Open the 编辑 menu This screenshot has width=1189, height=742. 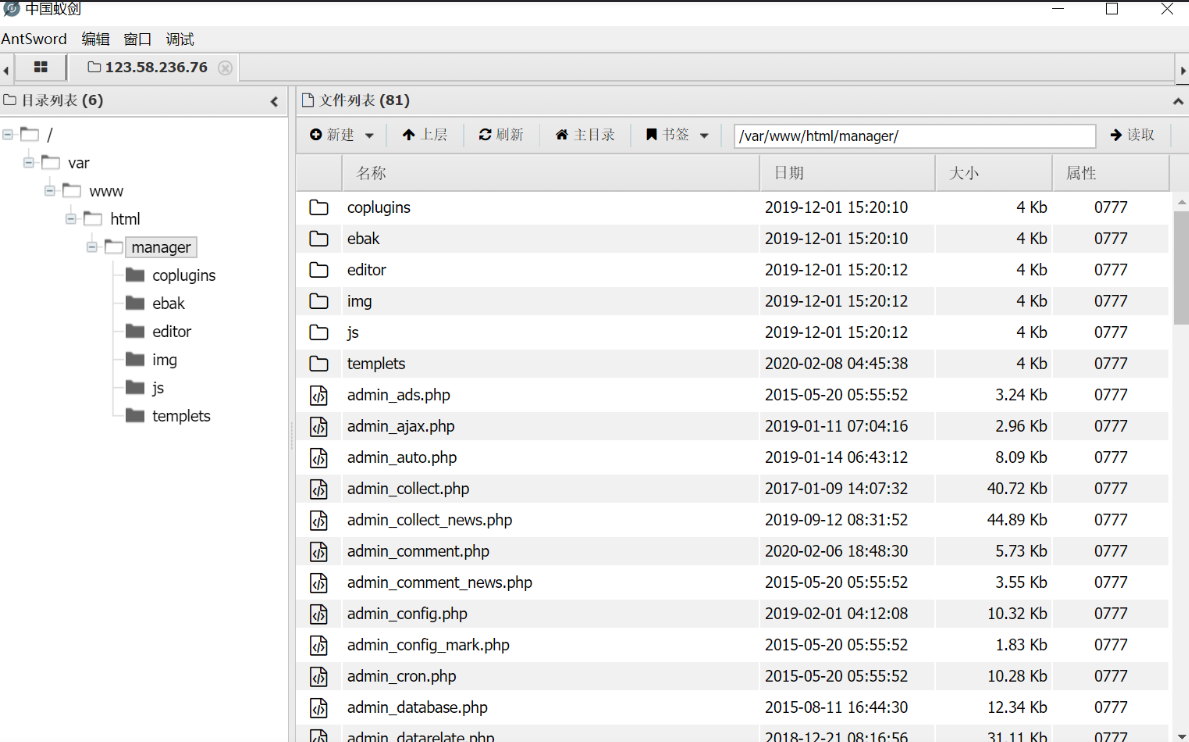[96, 39]
